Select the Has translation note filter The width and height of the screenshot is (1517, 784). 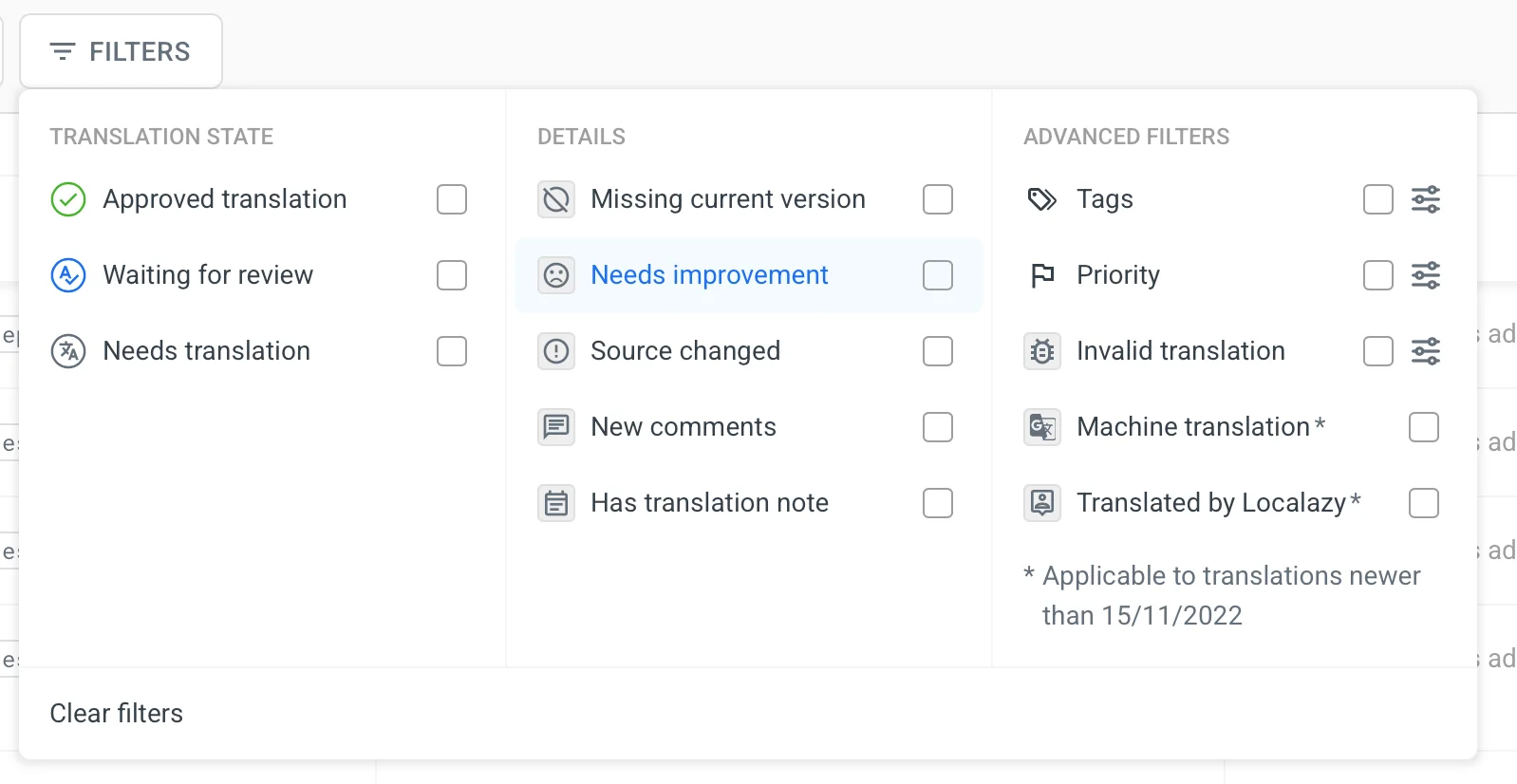point(709,503)
